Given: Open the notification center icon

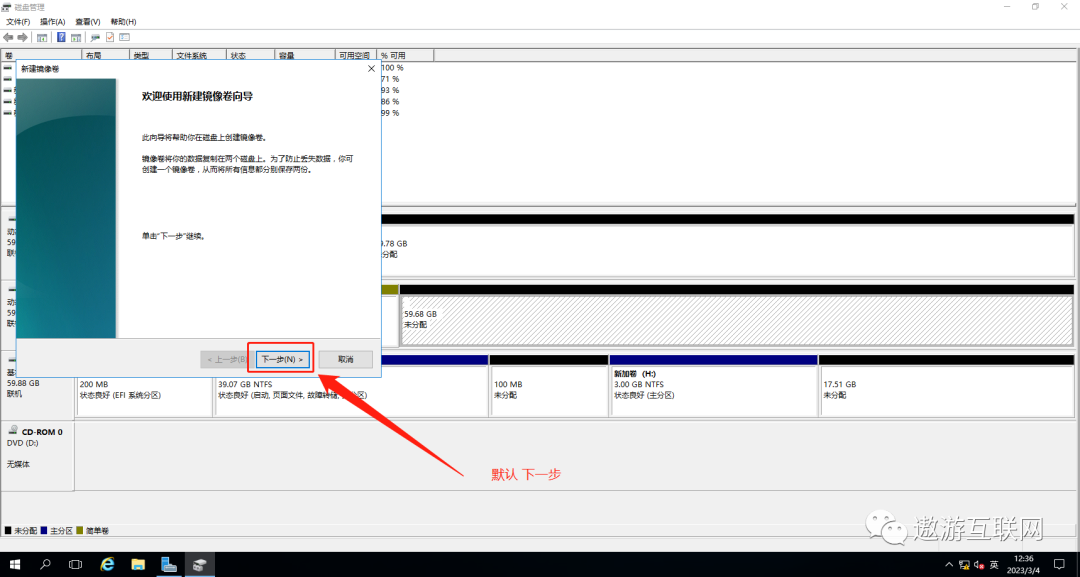Looking at the screenshot, I should tap(1059, 565).
